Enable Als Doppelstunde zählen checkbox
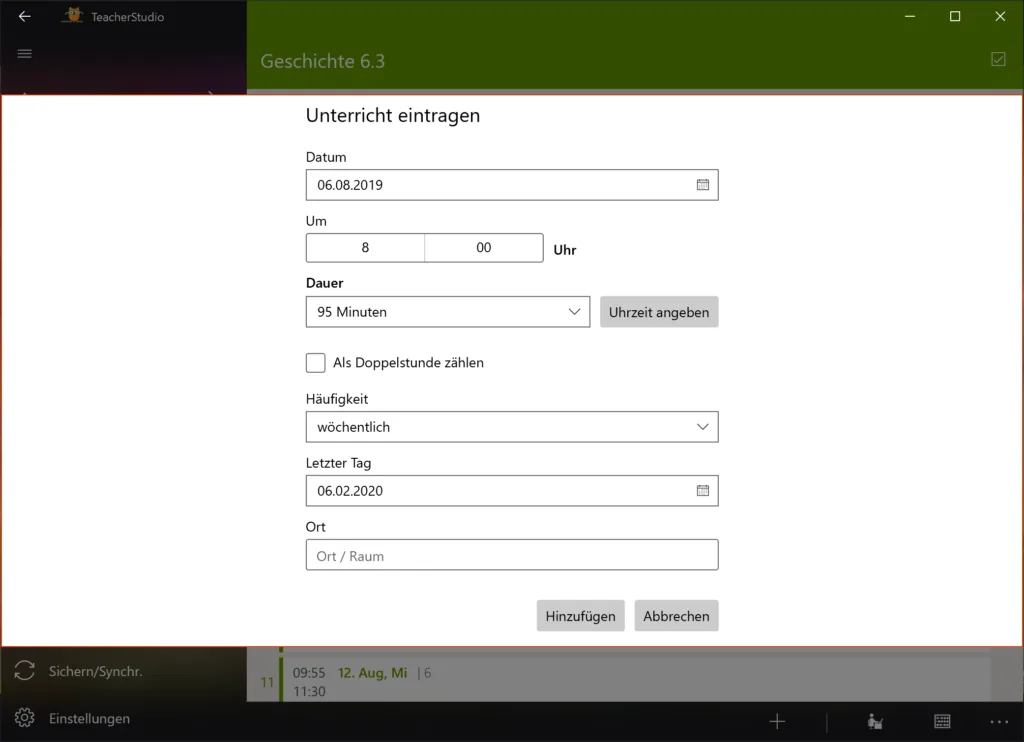 [x=315, y=363]
